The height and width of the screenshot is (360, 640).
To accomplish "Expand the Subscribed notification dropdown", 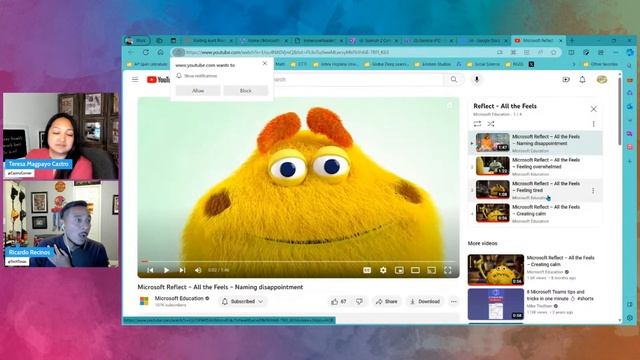I will pos(242,302).
